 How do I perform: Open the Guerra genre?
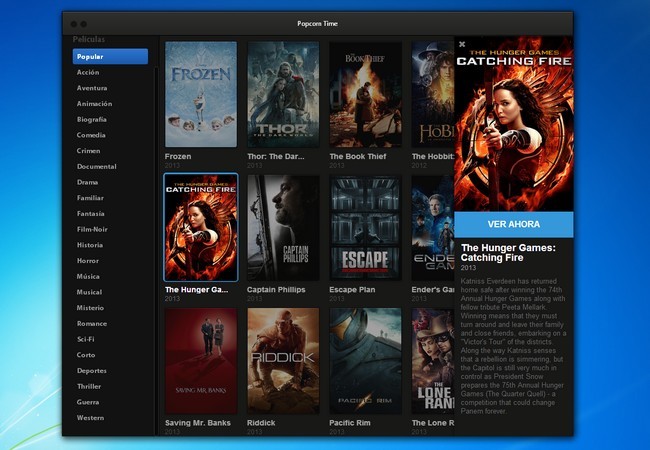tap(88, 402)
